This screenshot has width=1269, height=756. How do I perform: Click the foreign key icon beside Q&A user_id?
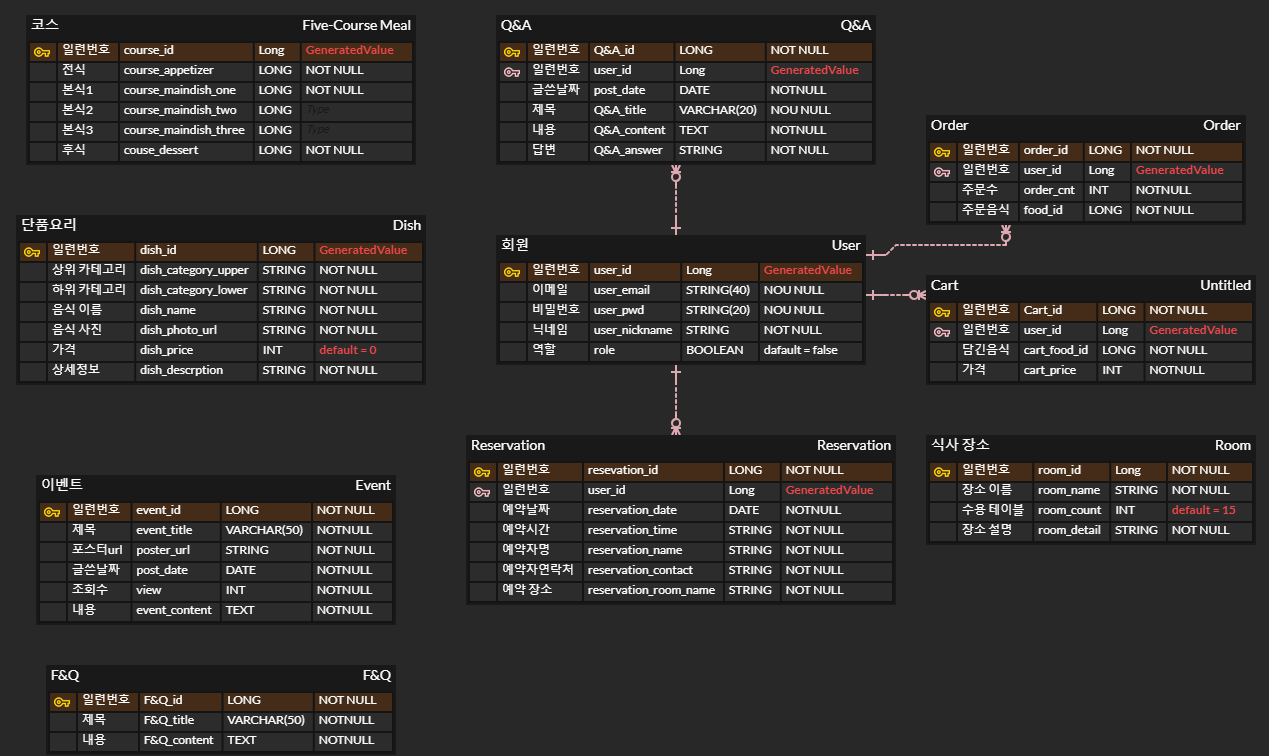pyautogui.click(x=511, y=71)
